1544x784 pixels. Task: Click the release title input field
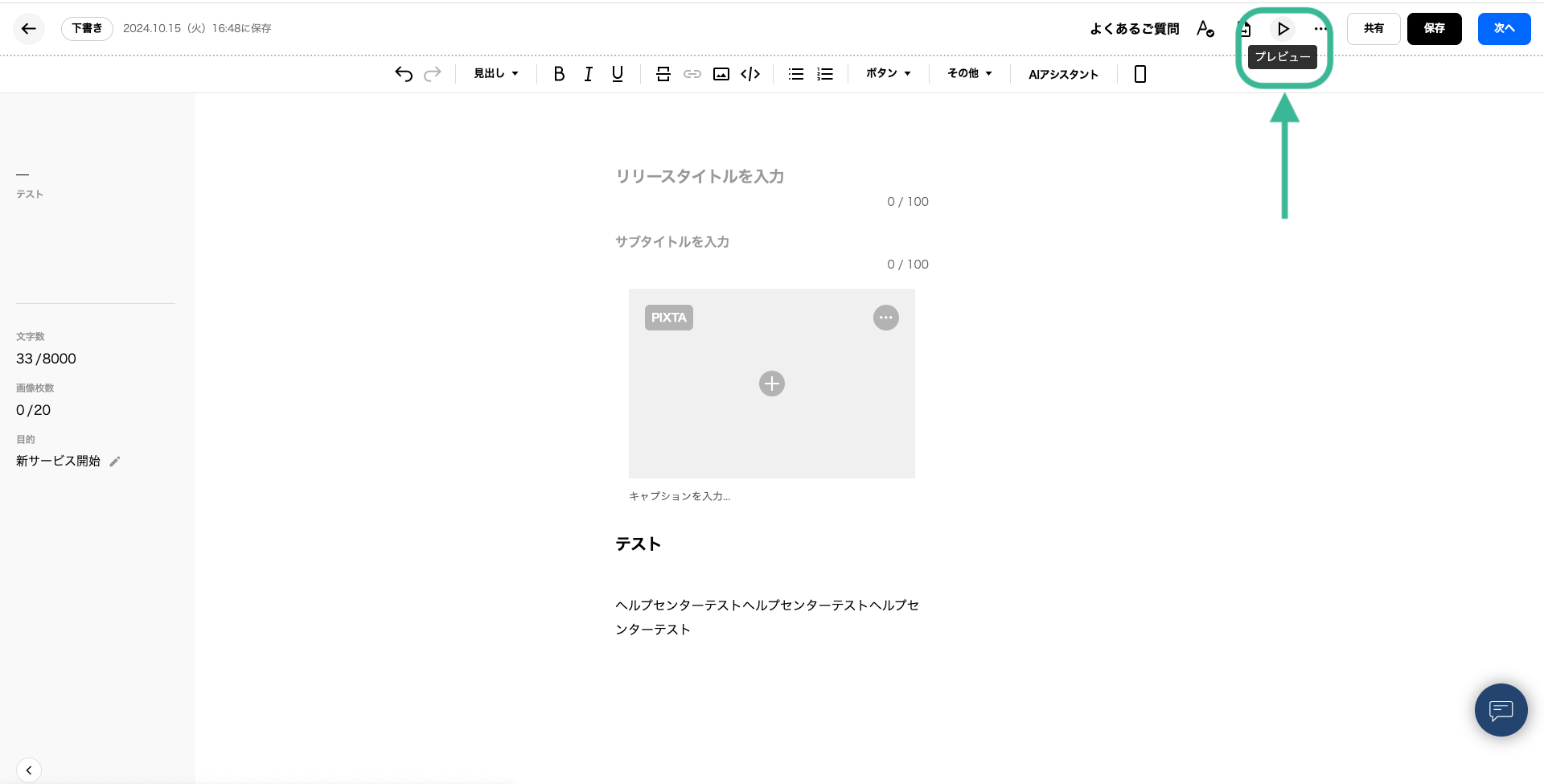[x=770, y=176]
